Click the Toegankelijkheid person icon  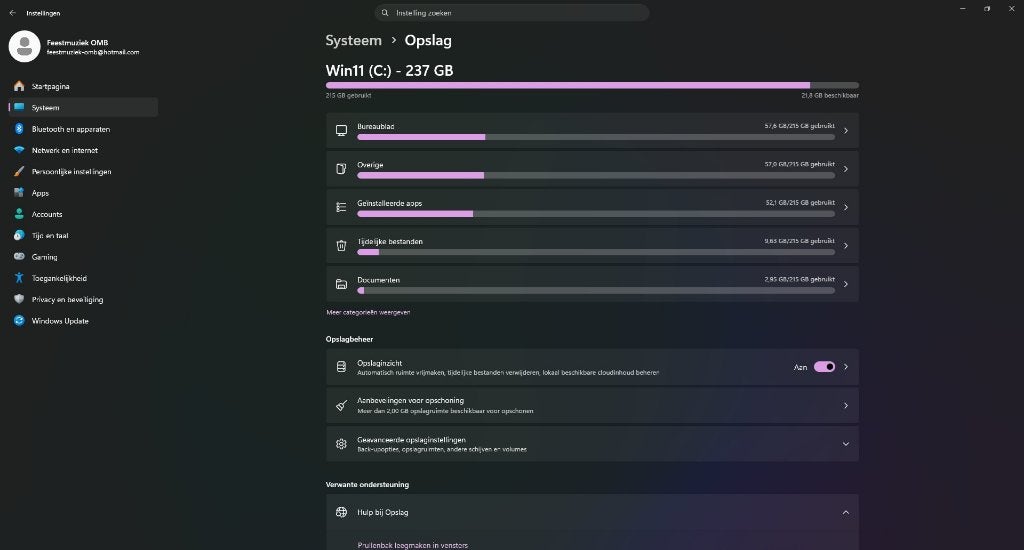pyautogui.click(x=19, y=278)
